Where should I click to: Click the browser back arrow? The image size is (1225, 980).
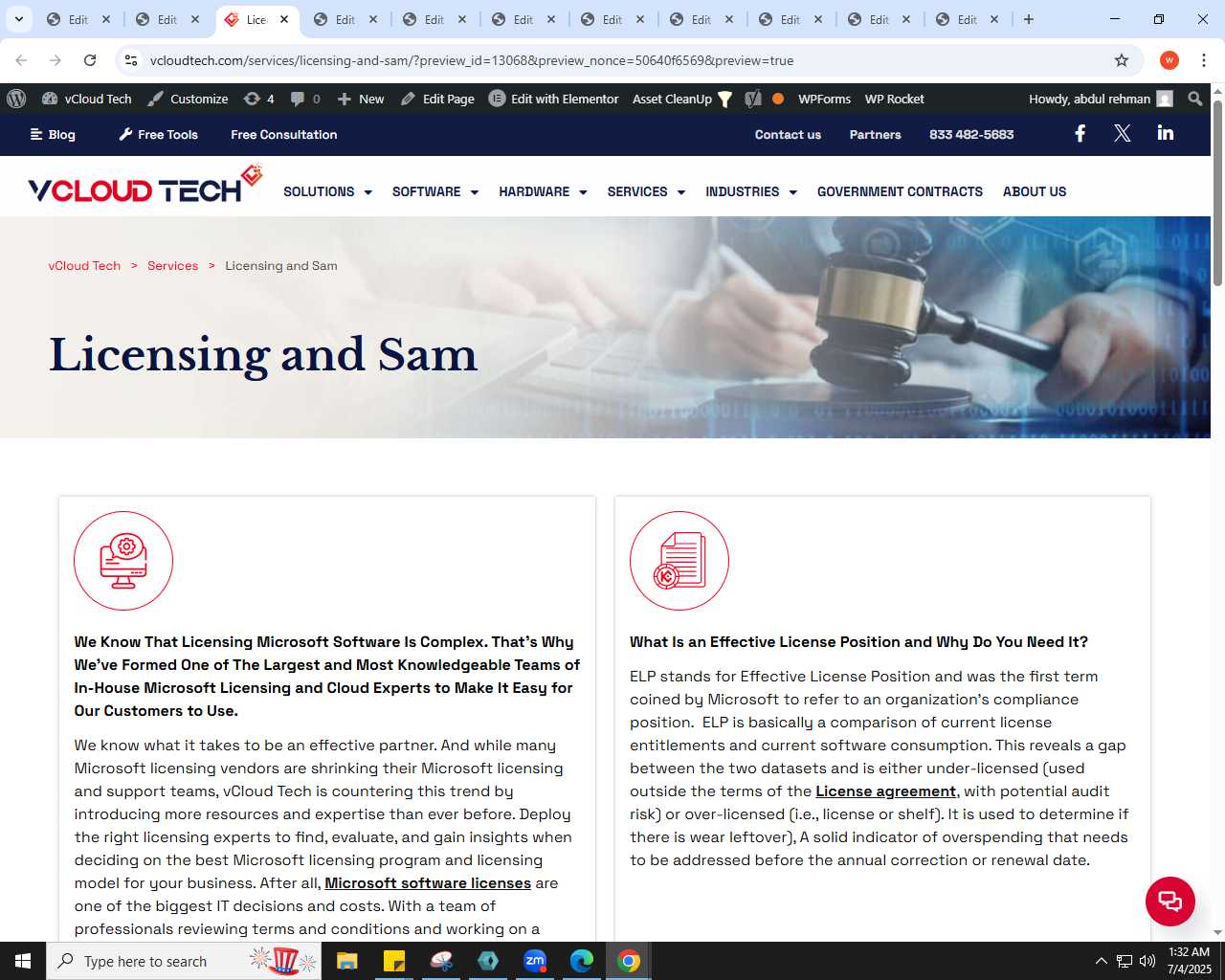21,60
